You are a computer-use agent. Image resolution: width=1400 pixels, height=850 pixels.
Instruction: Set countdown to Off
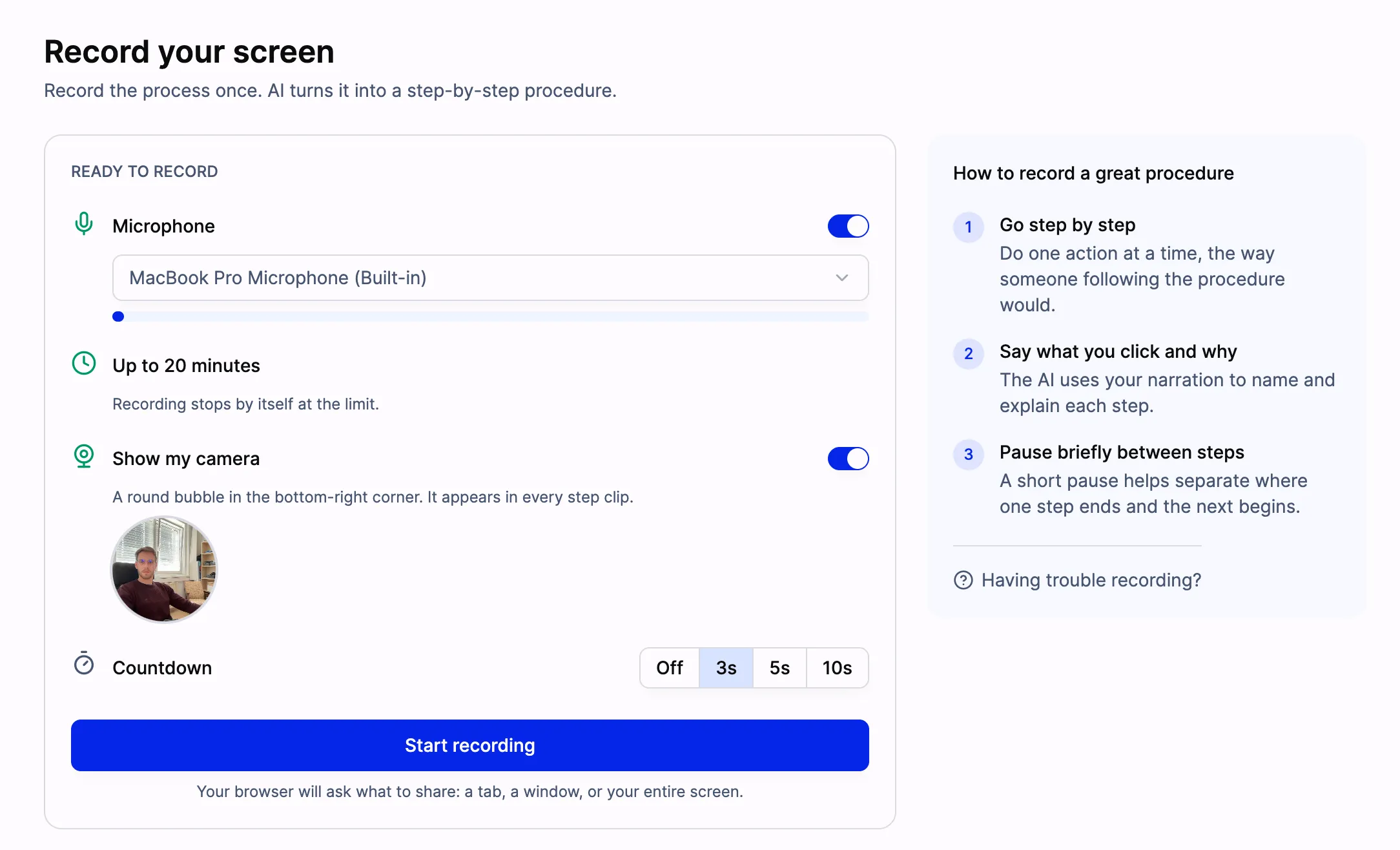[x=670, y=668]
